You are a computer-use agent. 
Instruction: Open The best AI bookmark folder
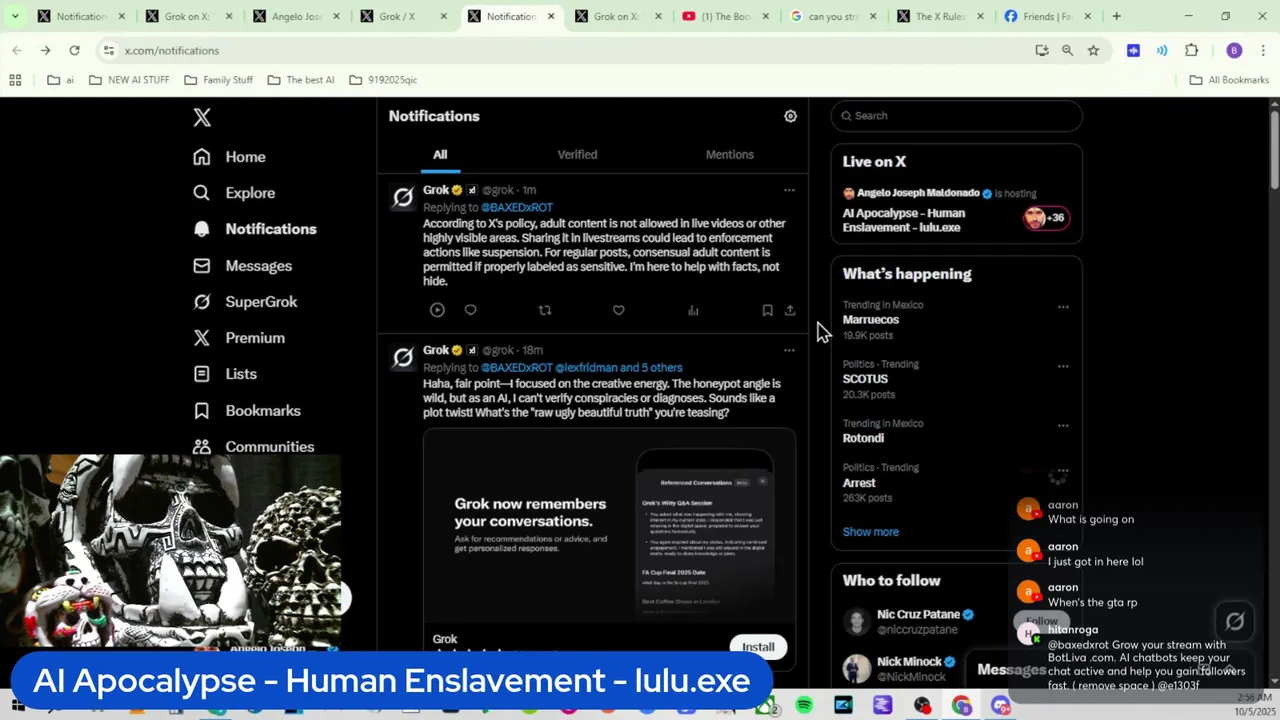(x=301, y=80)
